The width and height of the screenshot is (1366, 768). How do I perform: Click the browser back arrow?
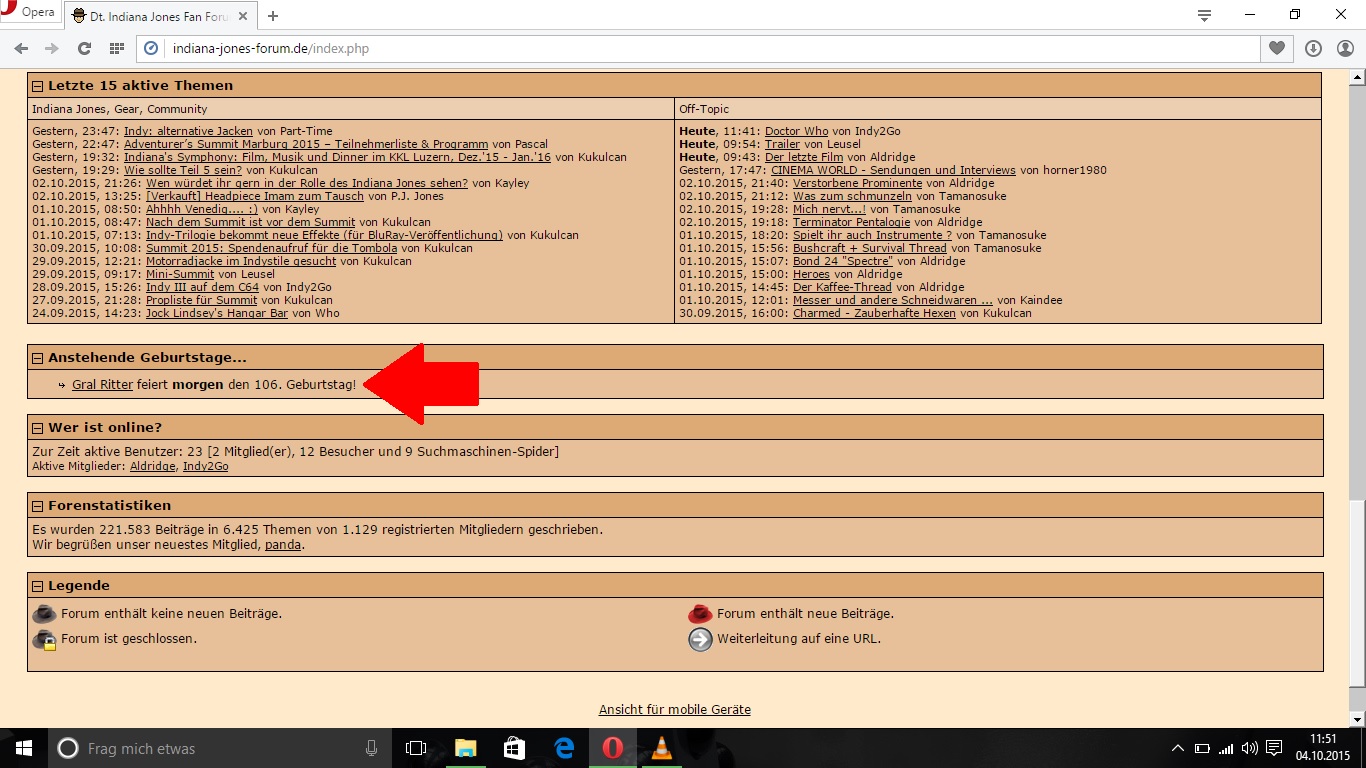click(x=21, y=48)
